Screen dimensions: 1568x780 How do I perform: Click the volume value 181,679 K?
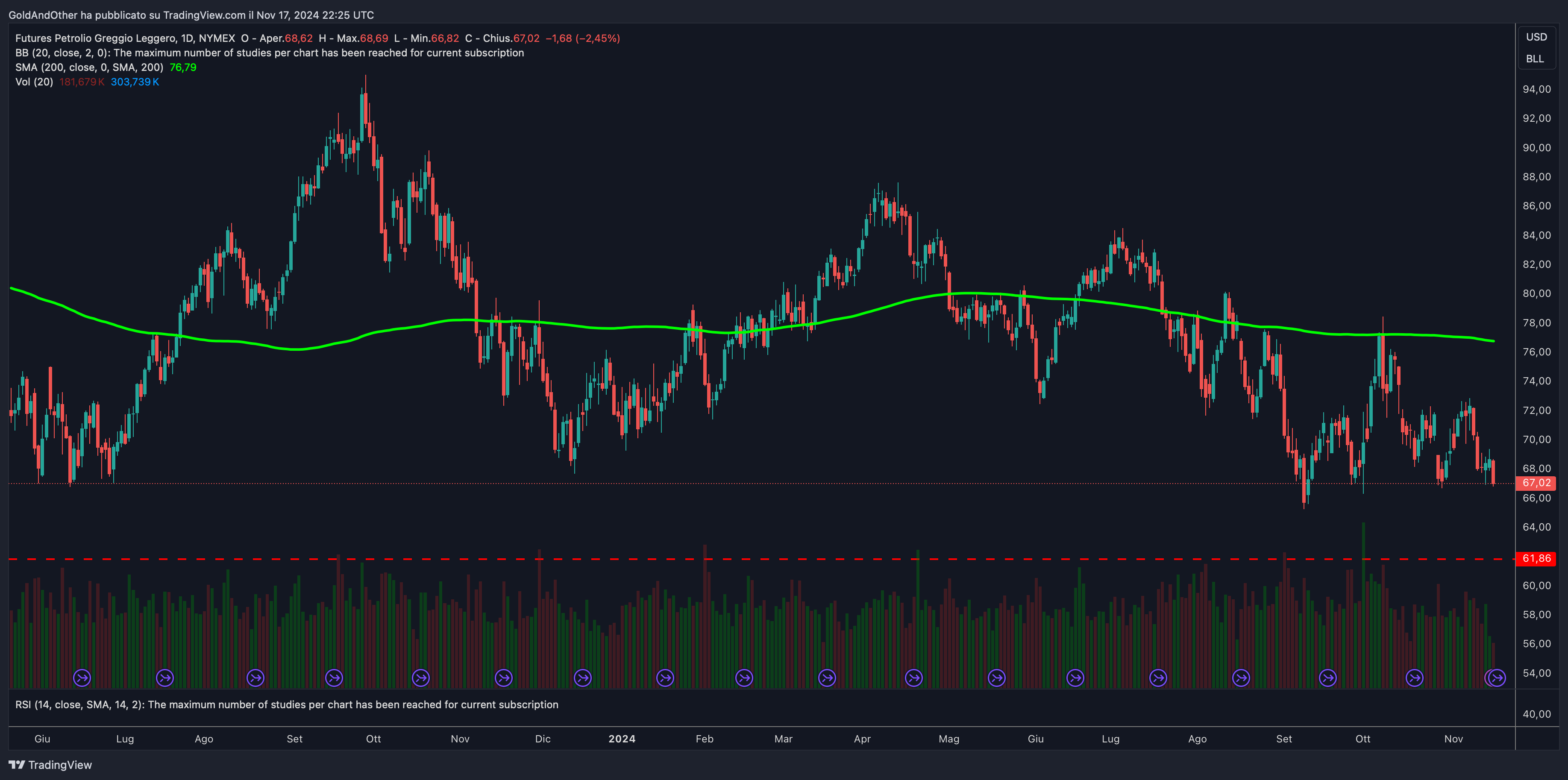click(82, 82)
